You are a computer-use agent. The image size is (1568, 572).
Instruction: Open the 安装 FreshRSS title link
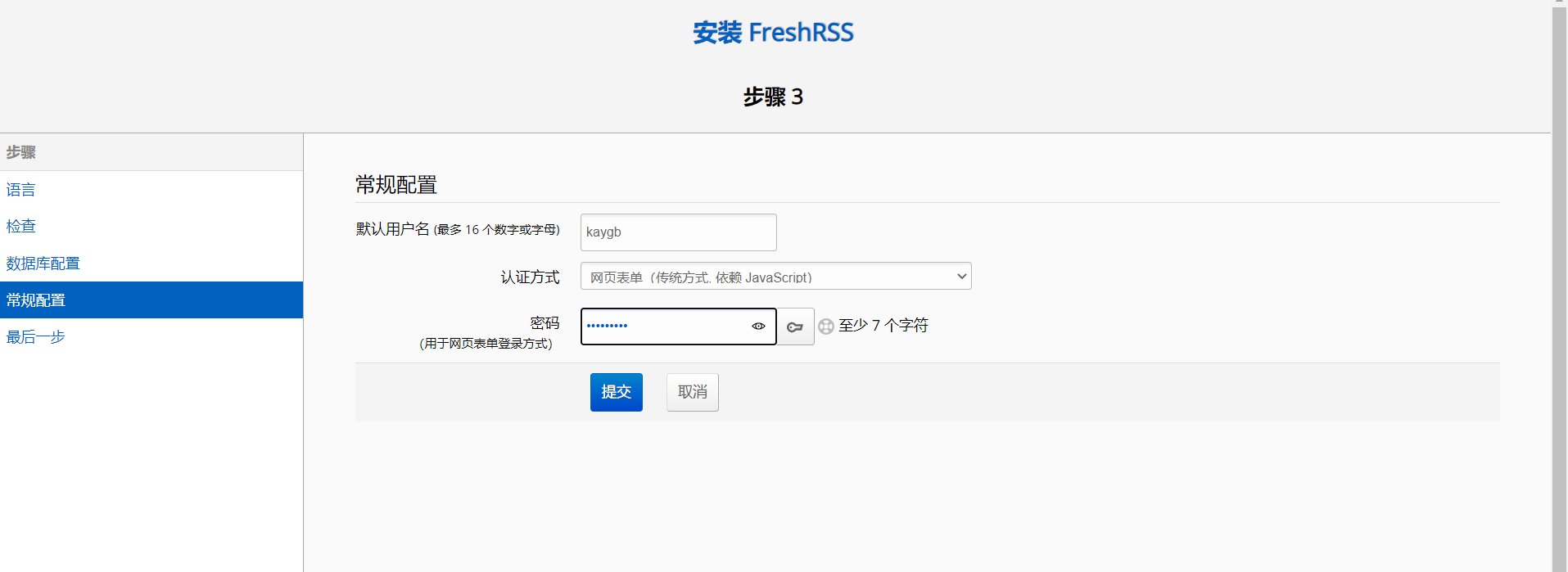pyautogui.click(x=773, y=33)
